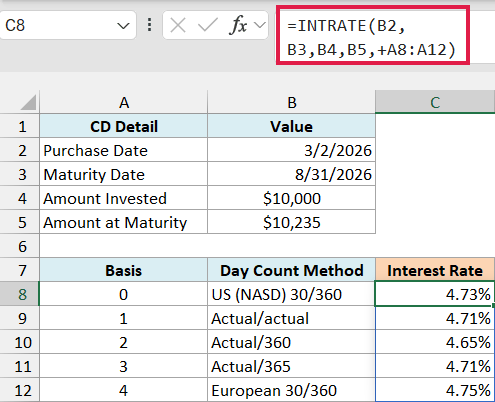The height and width of the screenshot is (402, 495).
Task: Select the 4.75% interest rate cell
Action: [435, 390]
